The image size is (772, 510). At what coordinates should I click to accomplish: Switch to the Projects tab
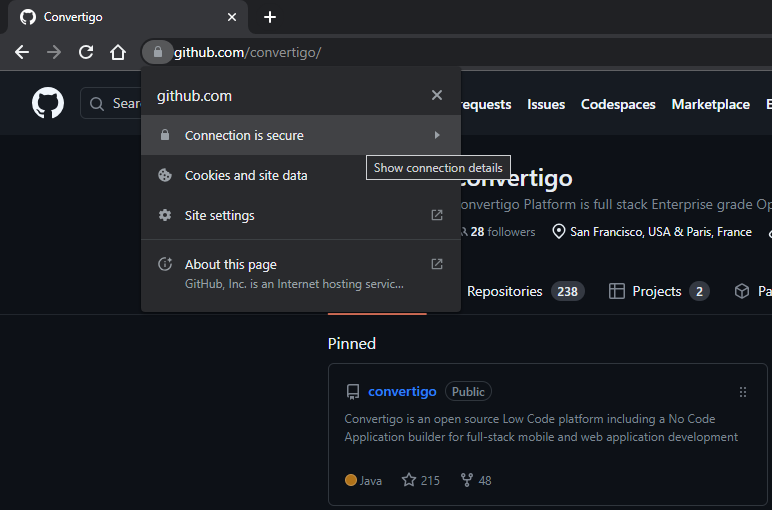tap(659, 291)
